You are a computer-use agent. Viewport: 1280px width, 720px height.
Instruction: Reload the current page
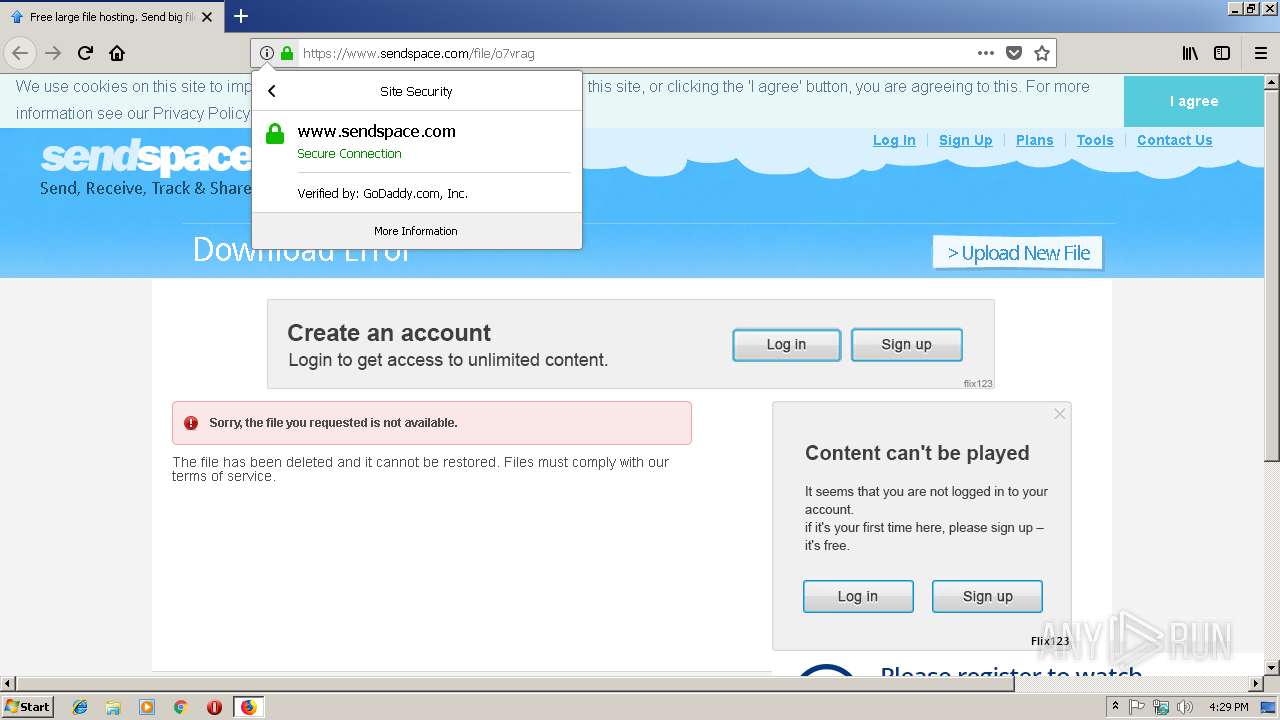[x=86, y=53]
